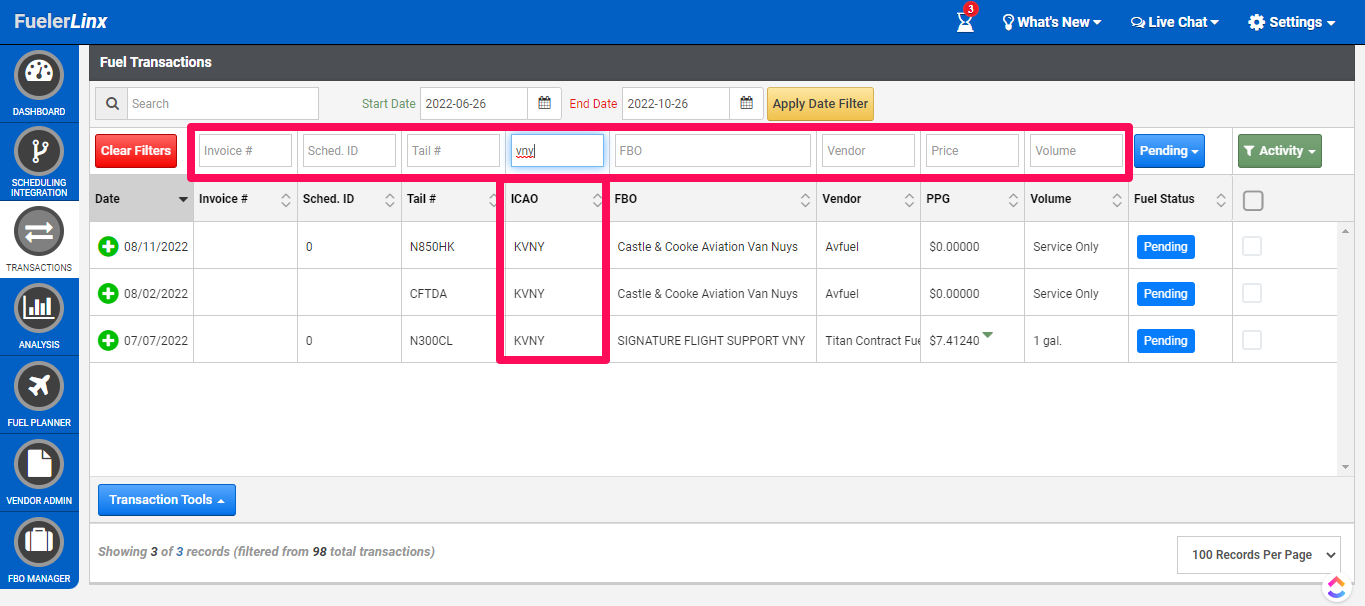Click the search magnifier icon

click(111, 103)
